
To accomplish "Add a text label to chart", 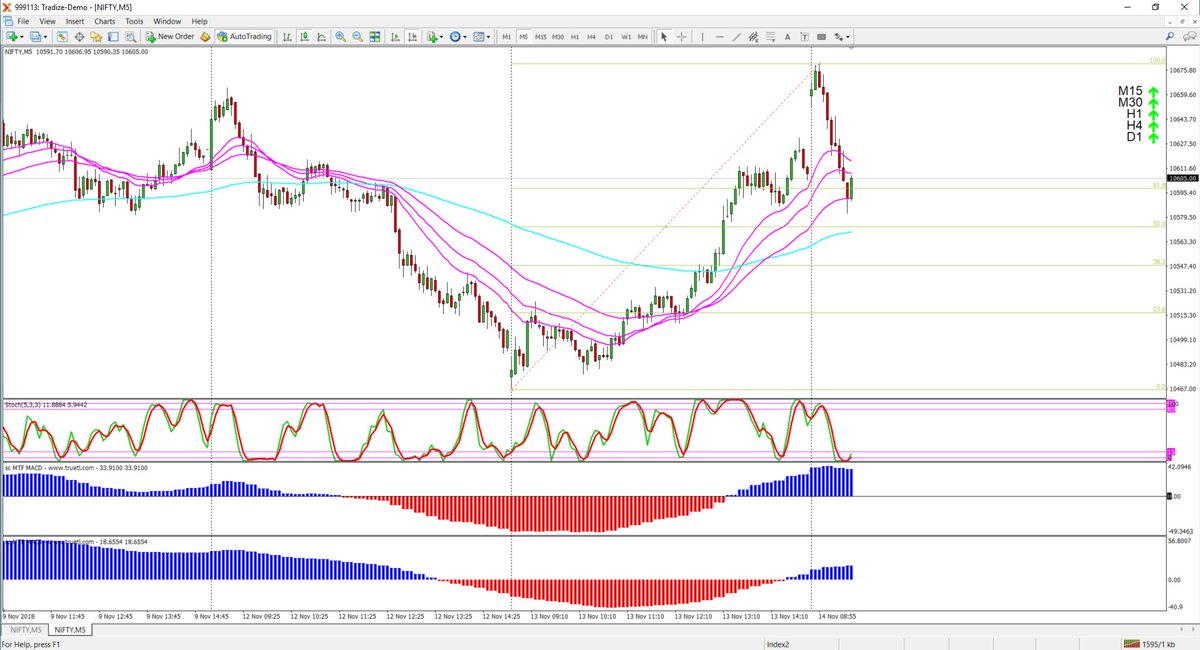I will click(x=803, y=38).
